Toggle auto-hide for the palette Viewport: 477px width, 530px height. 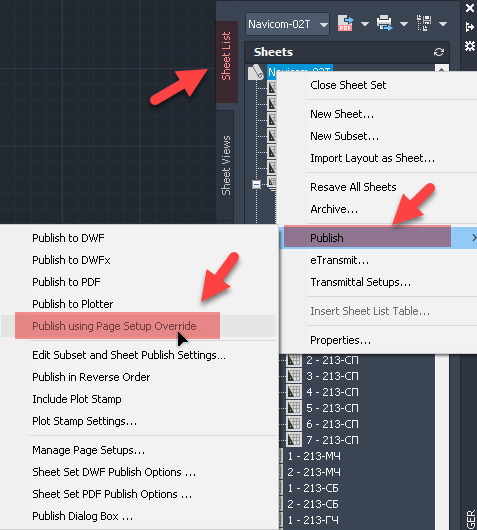pyautogui.click(x=470, y=27)
